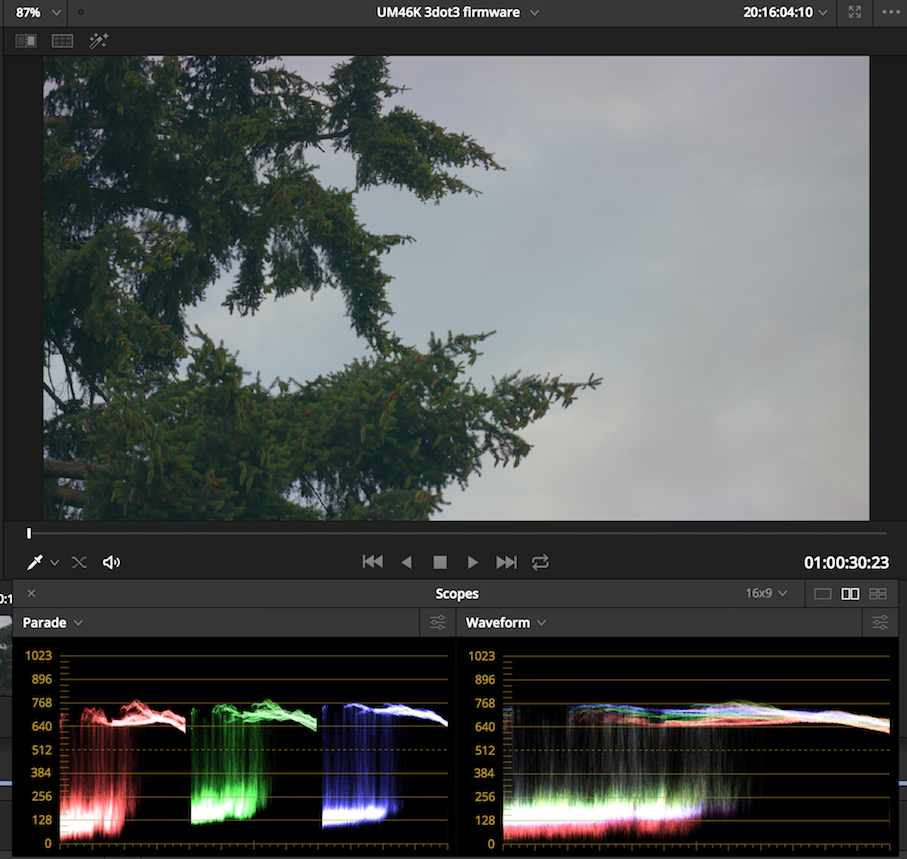Screen dimensions: 907x859
Task: Select the color picker eyedropper tool
Action: [x=35, y=562]
